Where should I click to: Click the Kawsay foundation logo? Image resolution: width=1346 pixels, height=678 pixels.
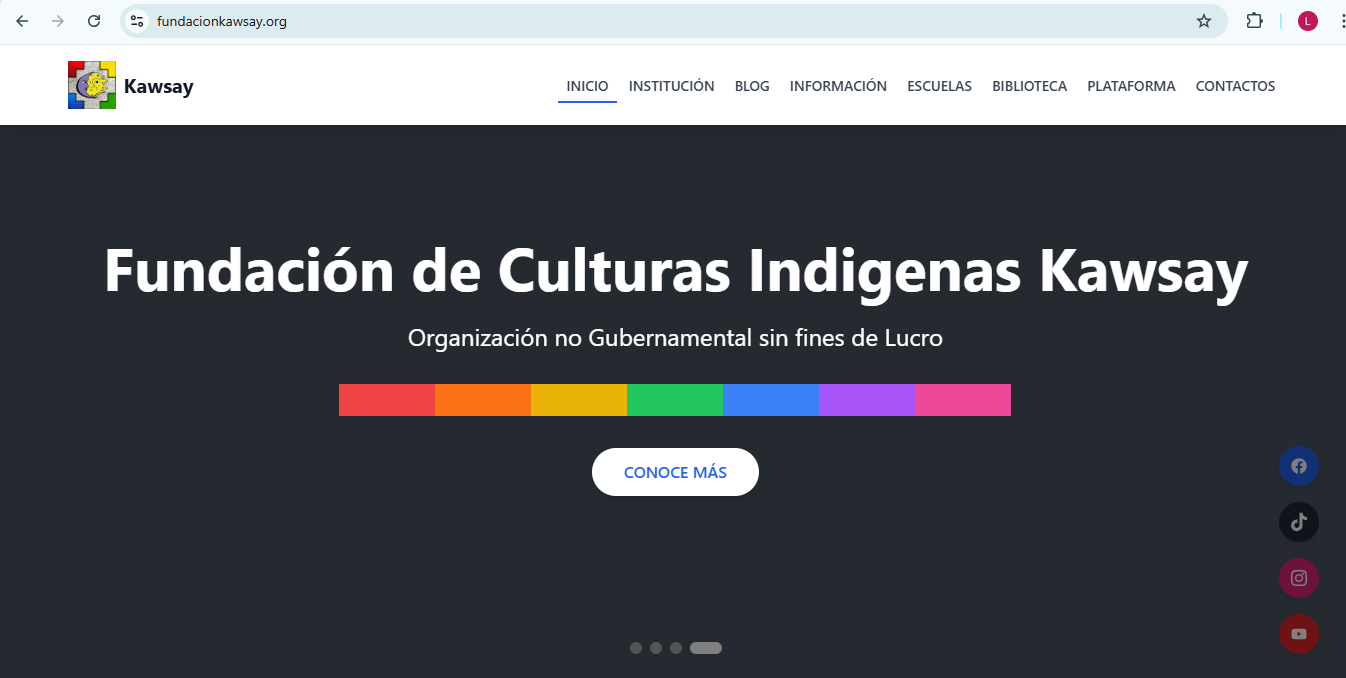tap(92, 84)
